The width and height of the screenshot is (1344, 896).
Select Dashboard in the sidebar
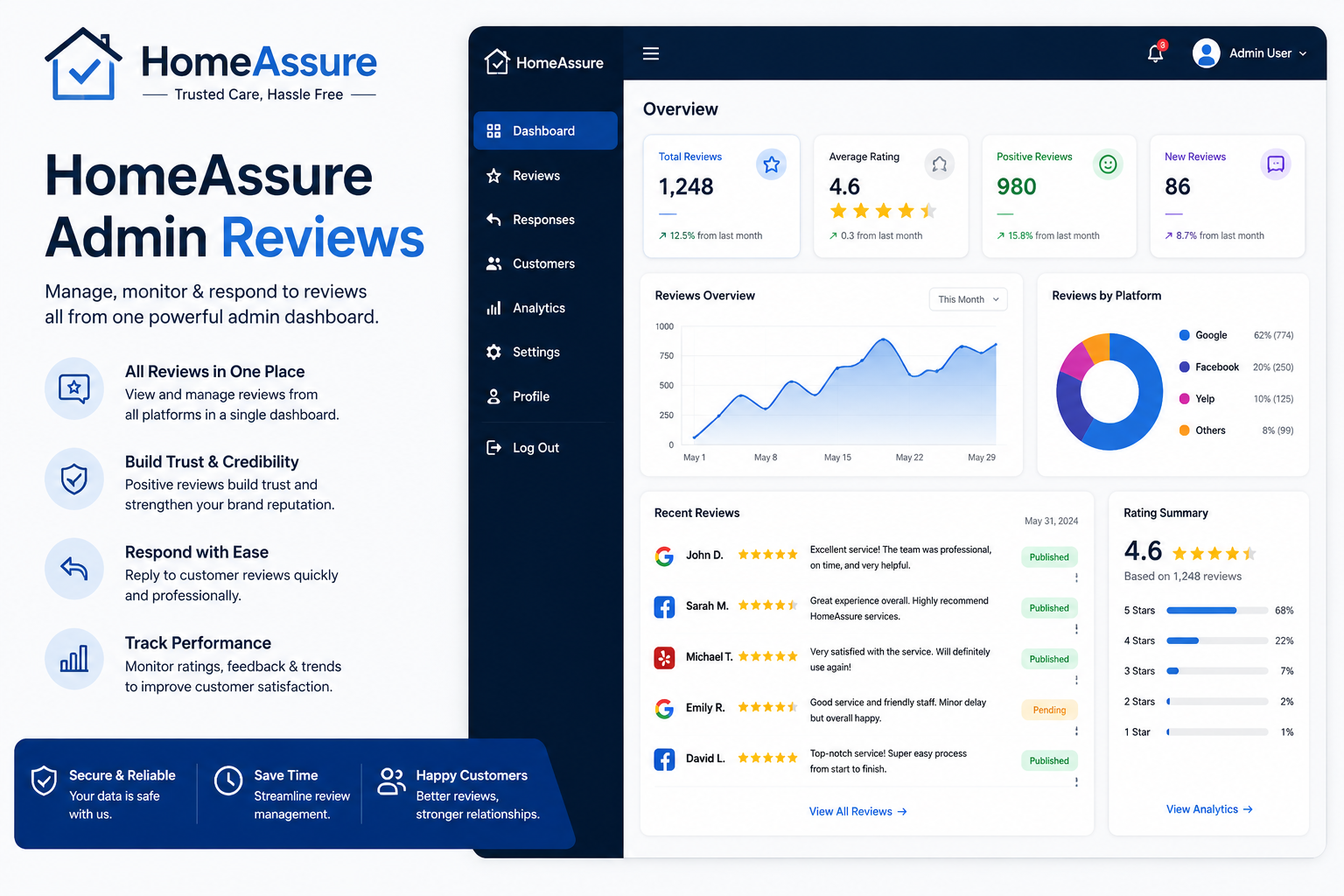coord(545,130)
